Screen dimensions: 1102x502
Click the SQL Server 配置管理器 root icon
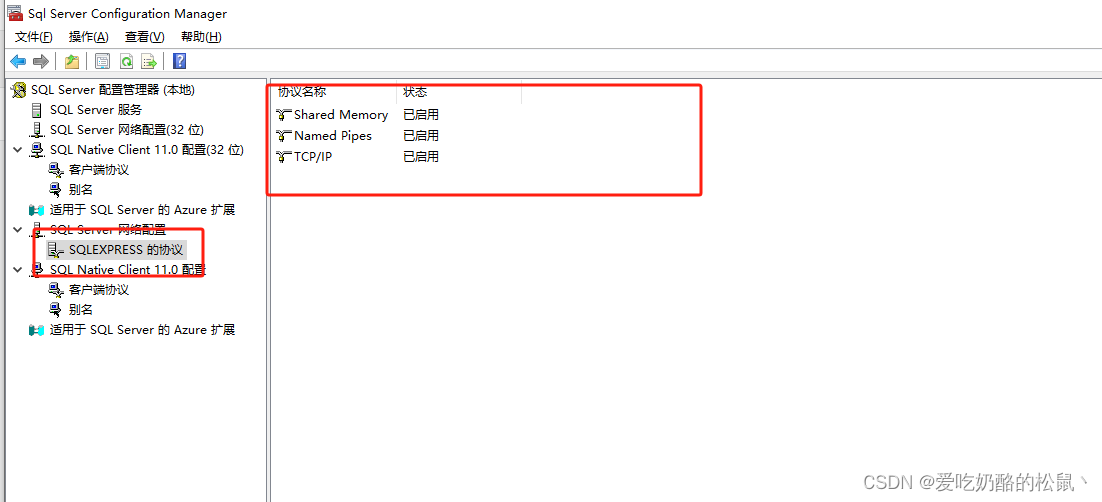coord(19,90)
